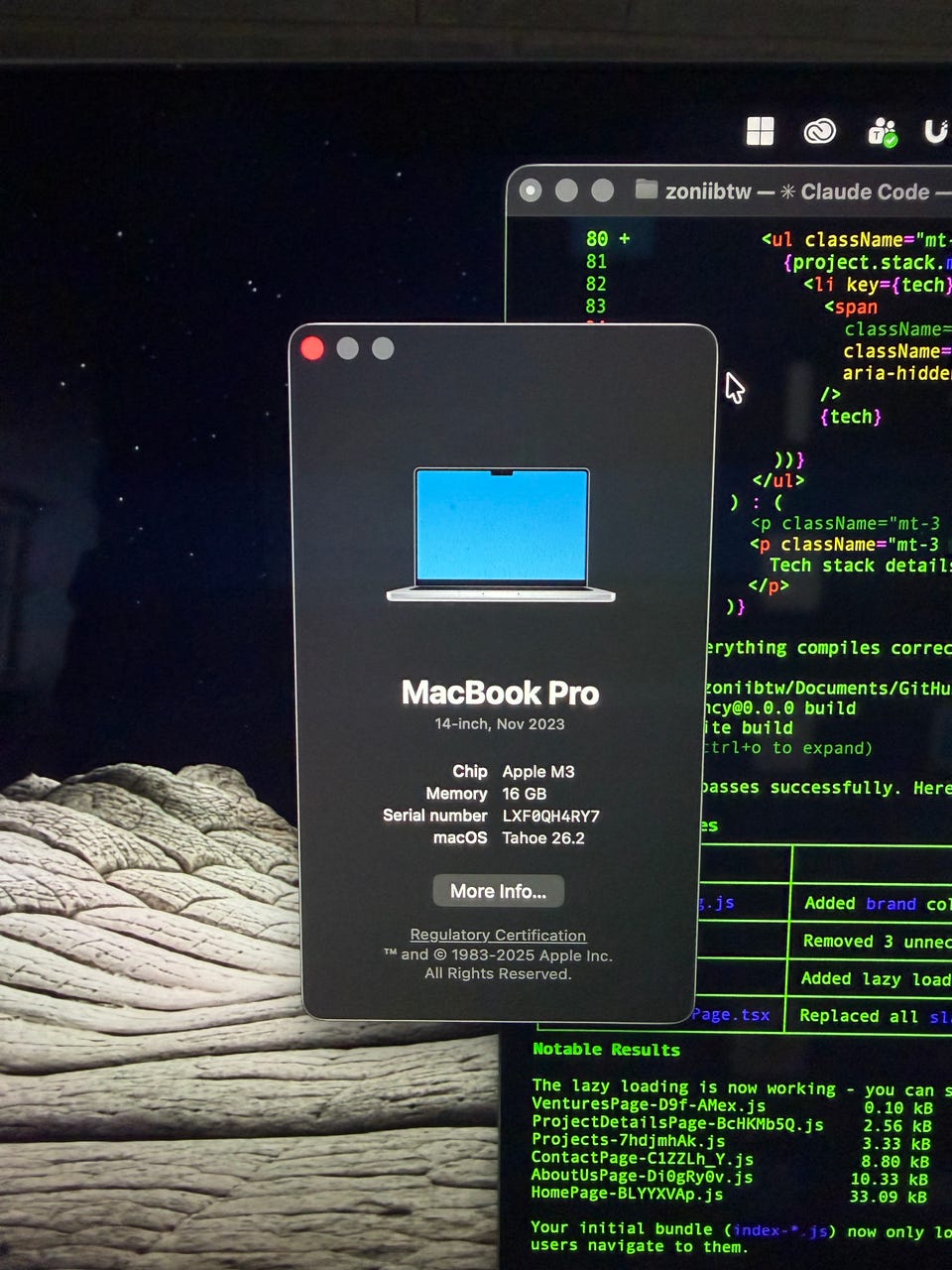This screenshot has width=952, height=1270.
Task: Click the '</p>' closing tag
Action: (x=769, y=586)
